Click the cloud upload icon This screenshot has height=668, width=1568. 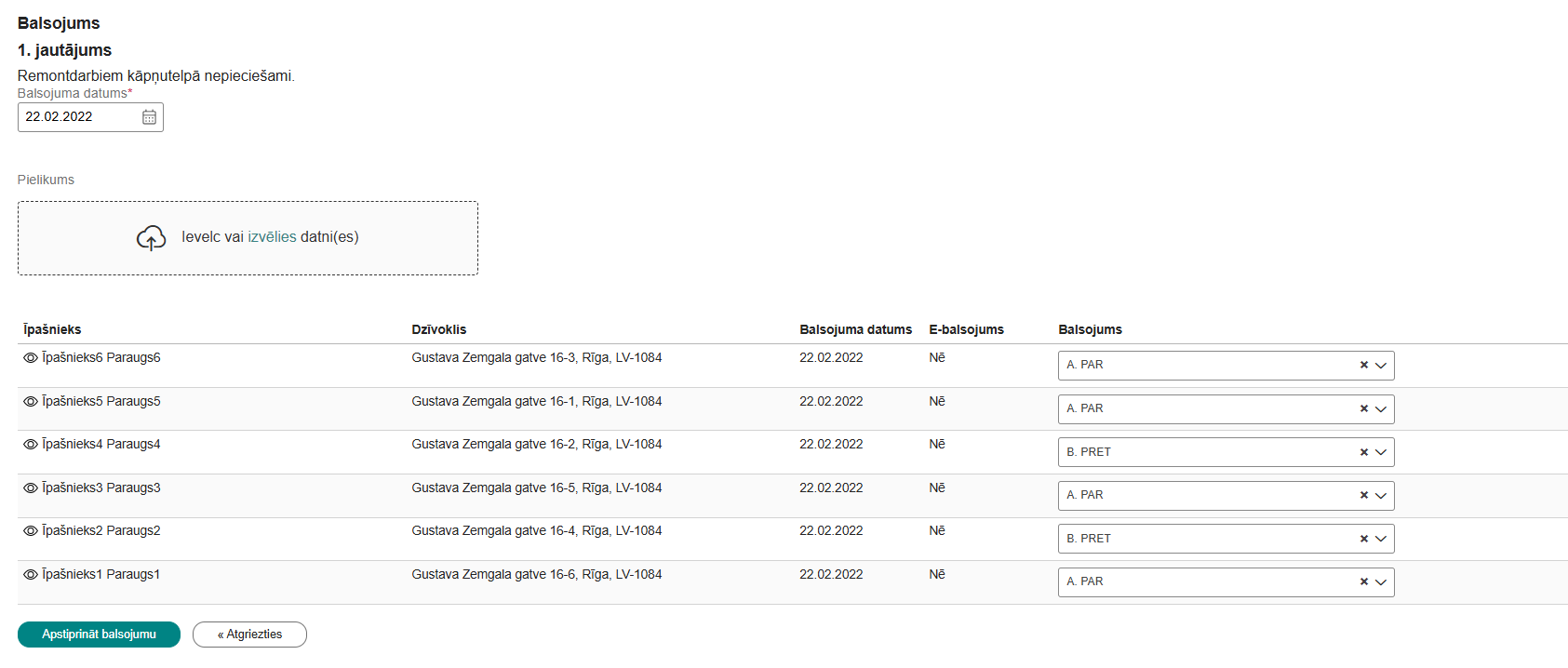pos(151,238)
